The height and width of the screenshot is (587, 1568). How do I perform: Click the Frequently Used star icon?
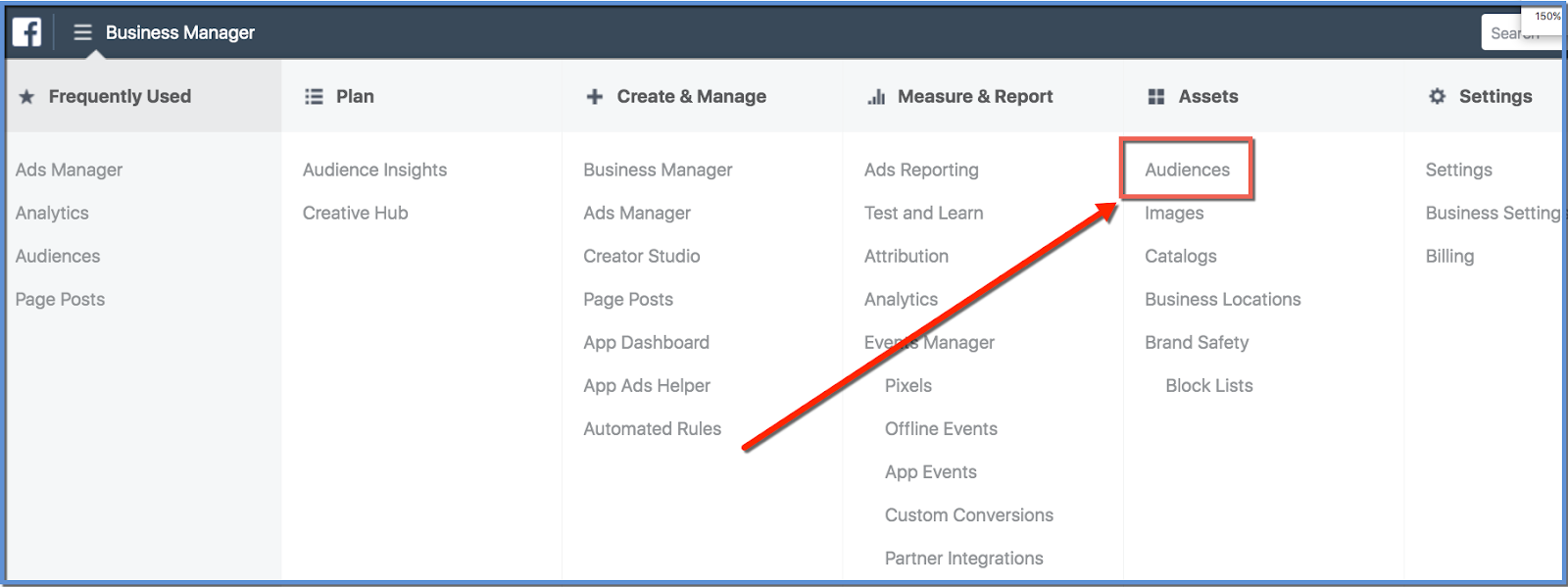point(26,96)
